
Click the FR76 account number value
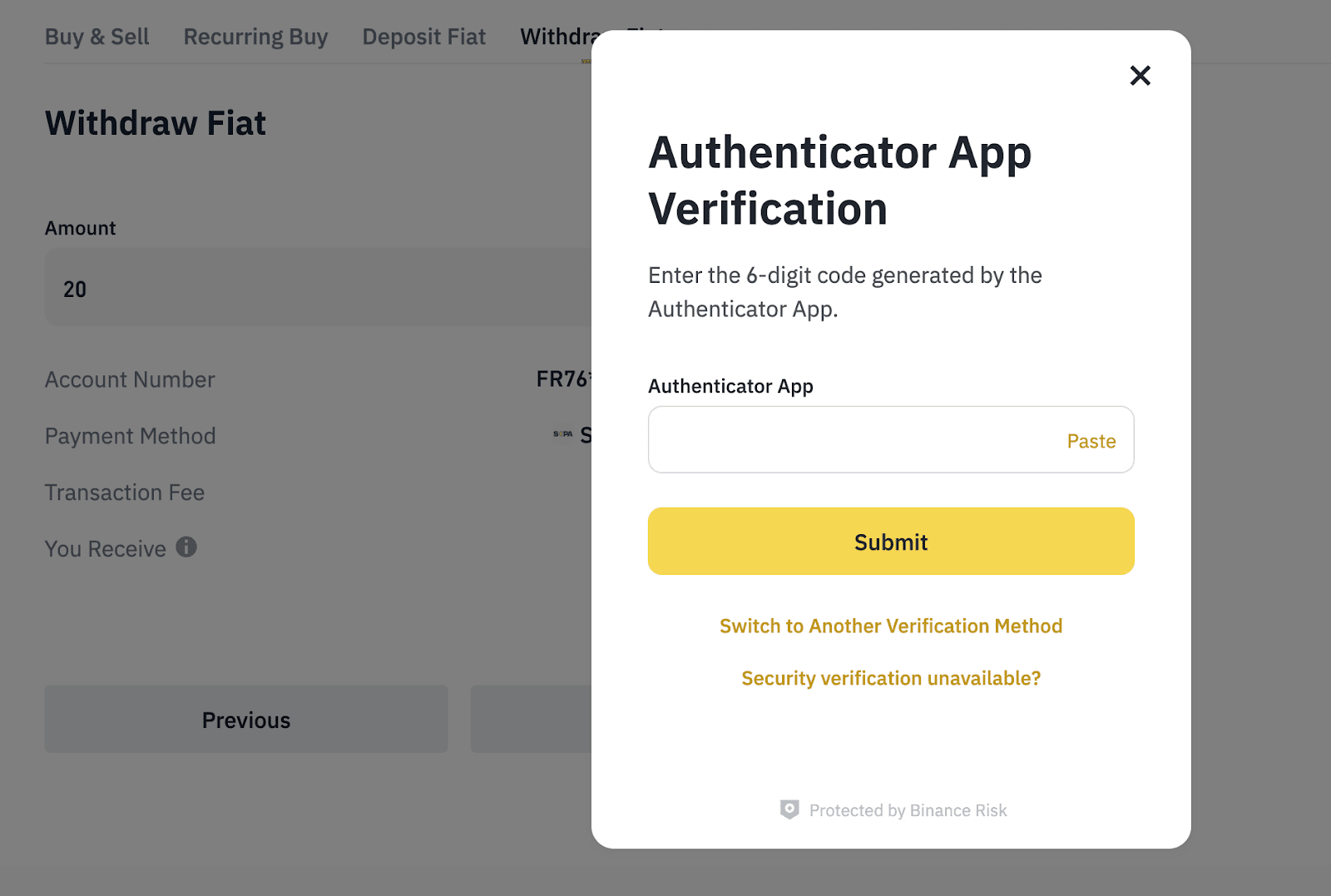[563, 379]
